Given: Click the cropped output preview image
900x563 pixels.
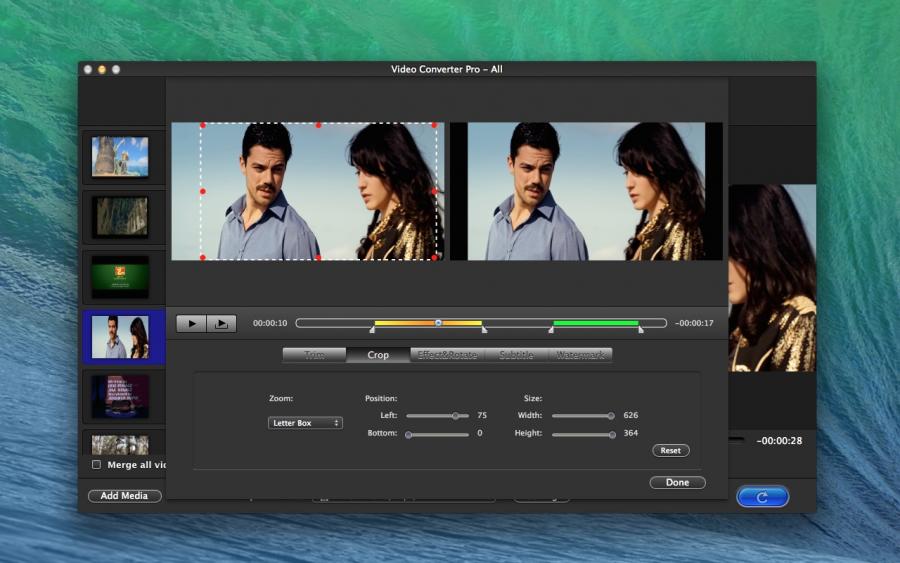Looking at the screenshot, I should point(586,191).
